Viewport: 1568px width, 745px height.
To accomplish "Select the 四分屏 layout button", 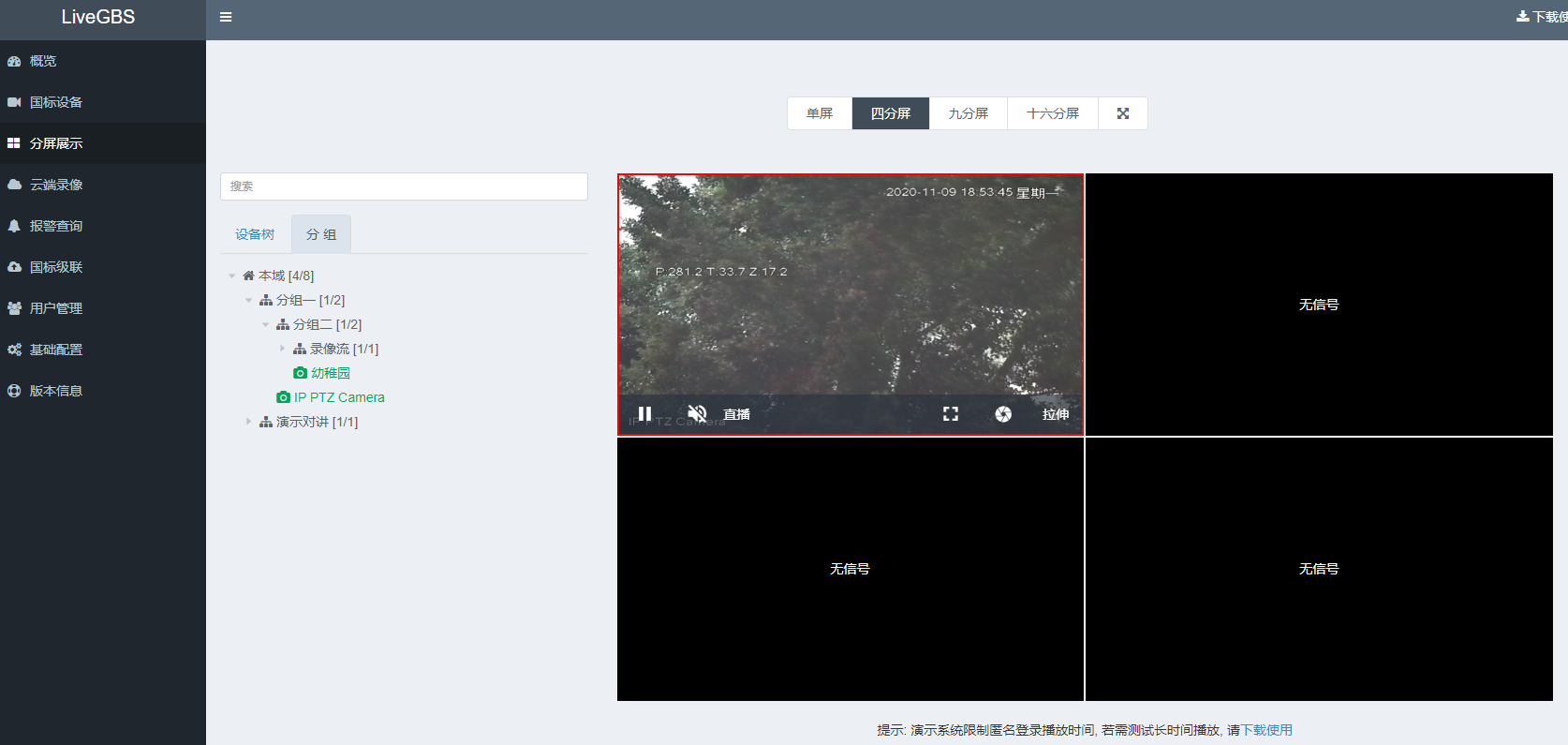I will (891, 113).
